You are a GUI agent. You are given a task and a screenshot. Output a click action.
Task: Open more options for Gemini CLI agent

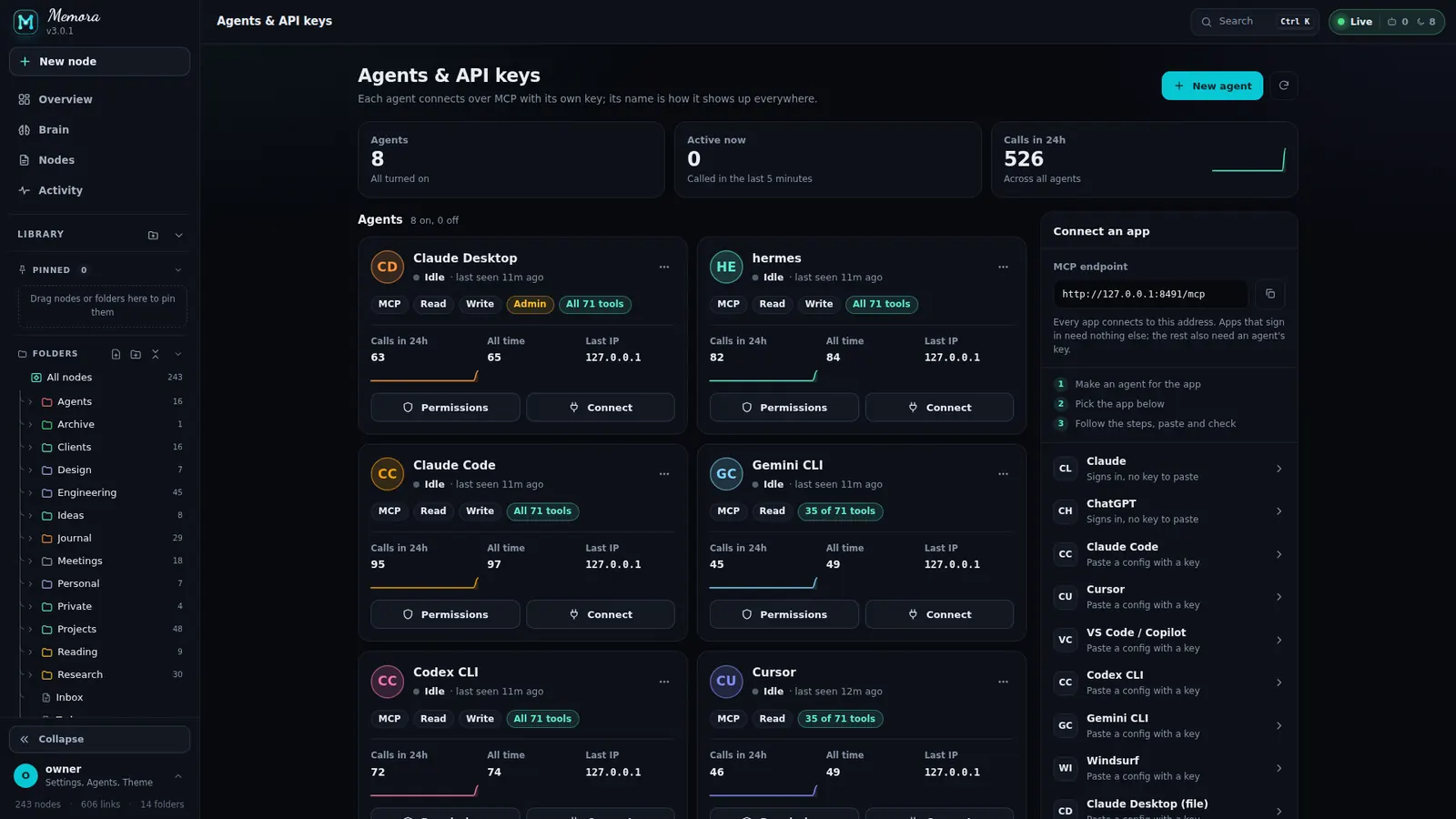point(1003,474)
